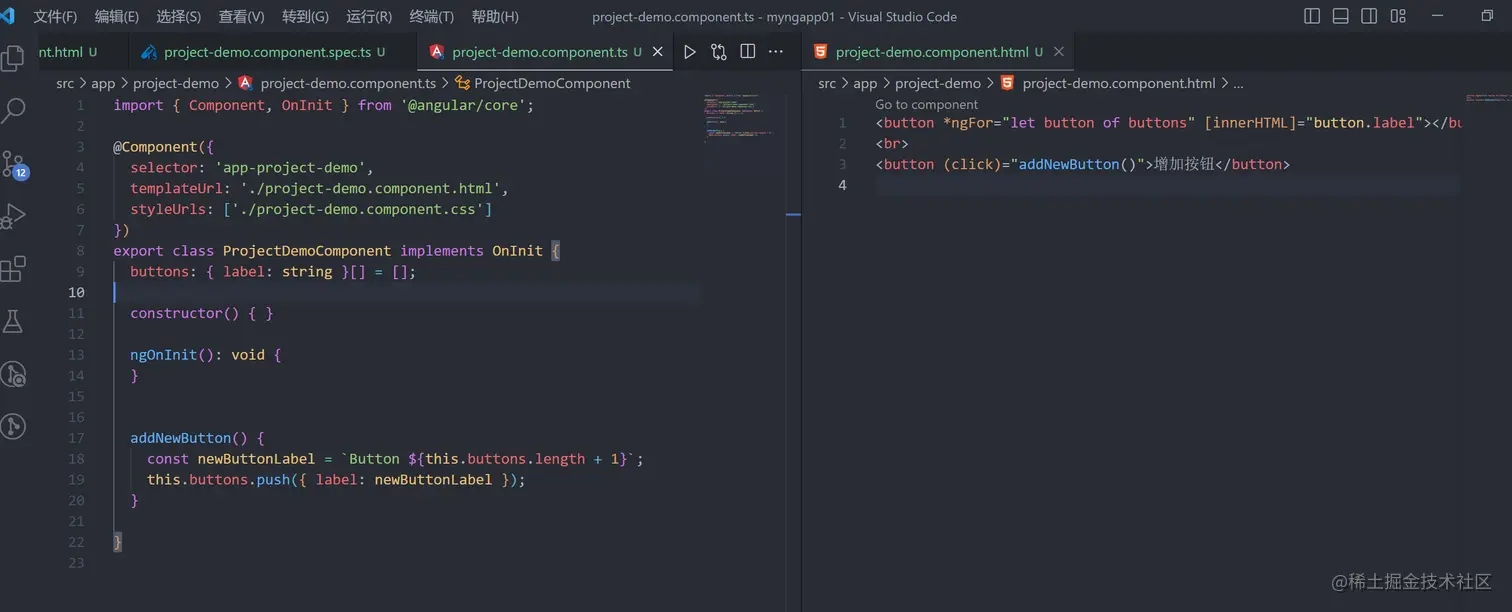Open the Extensions view
1512x612 pixels.
13,269
